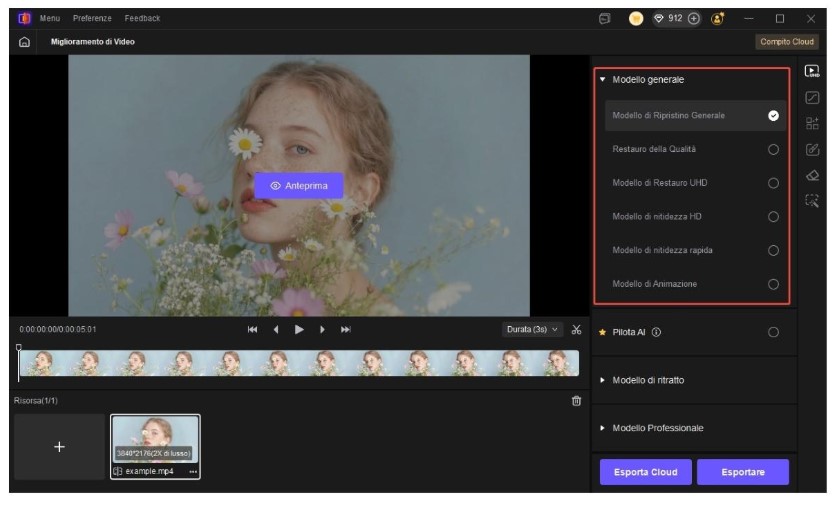This screenshot has width=838, height=507.
Task: Open the Feedback menu
Action: [x=142, y=18]
